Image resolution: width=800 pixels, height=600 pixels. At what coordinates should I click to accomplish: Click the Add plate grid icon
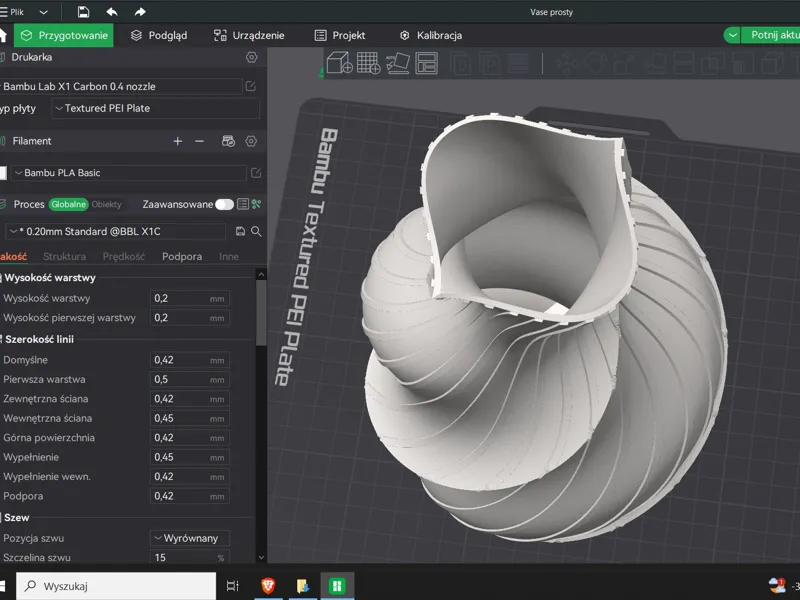[x=368, y=63]
